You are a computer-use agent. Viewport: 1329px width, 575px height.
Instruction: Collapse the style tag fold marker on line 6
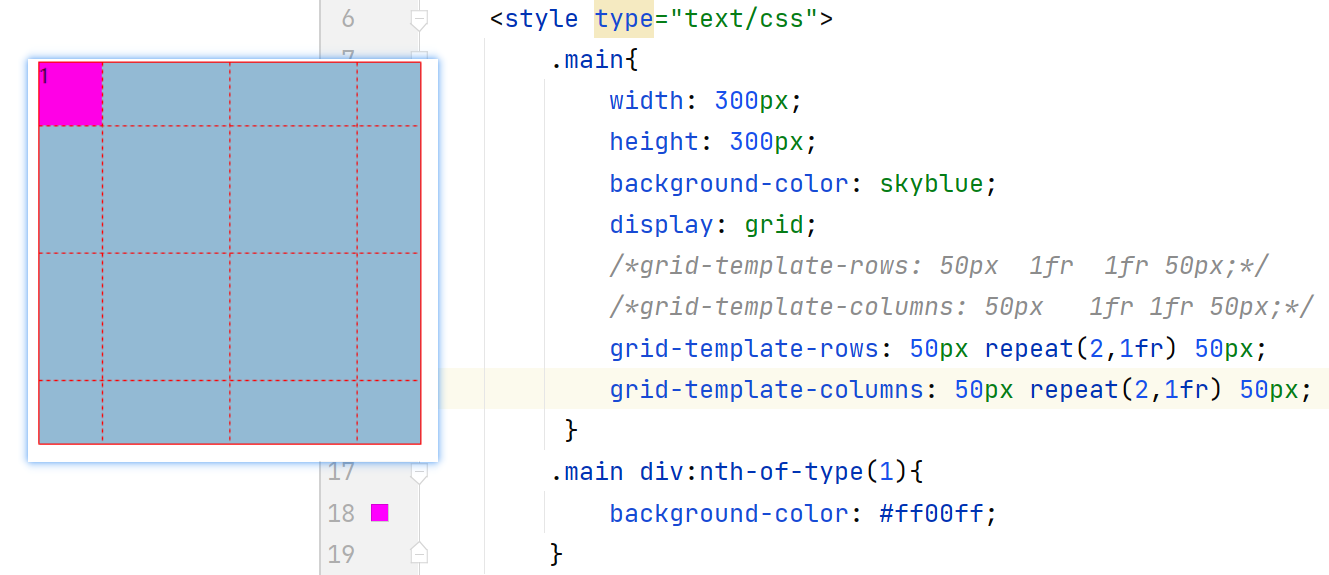click(x=419, y=19)
